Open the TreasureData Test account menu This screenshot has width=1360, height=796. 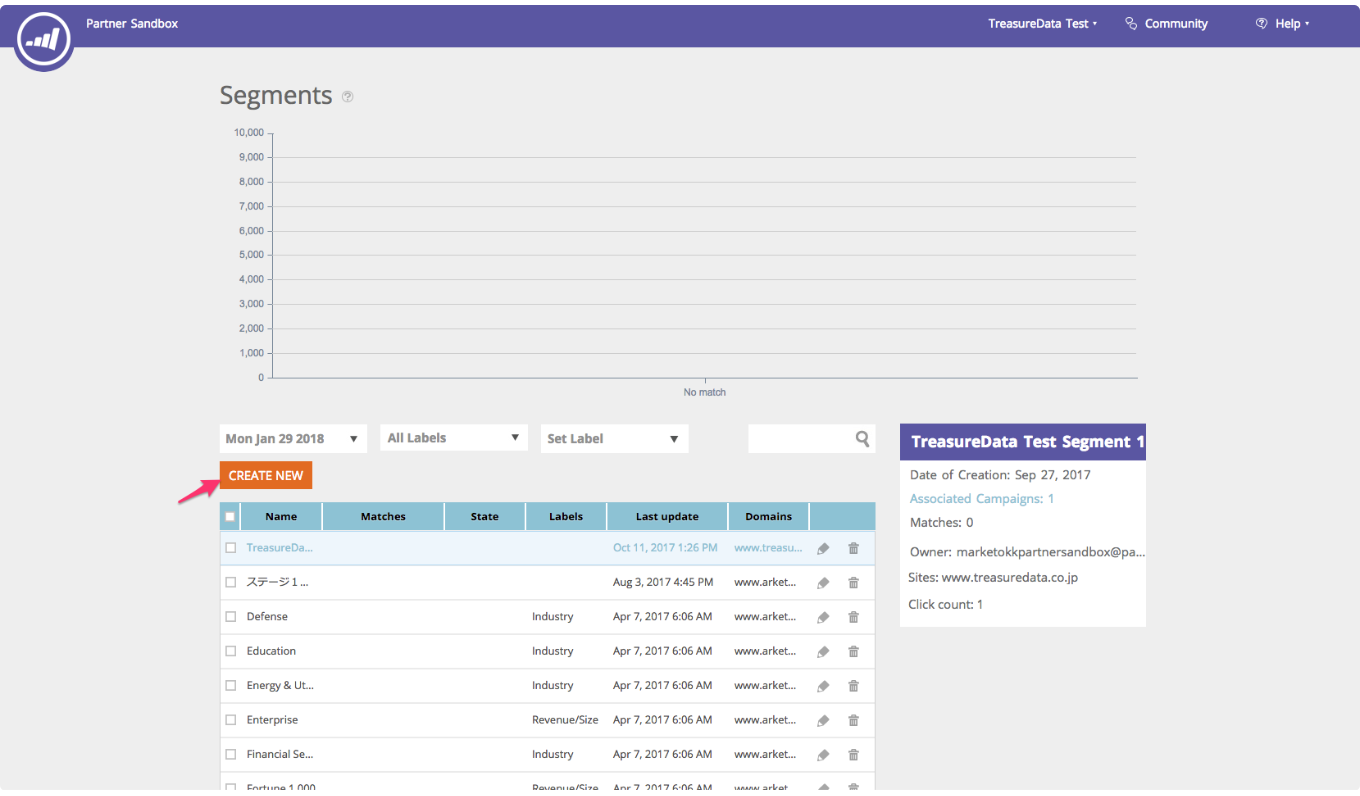1042,24
